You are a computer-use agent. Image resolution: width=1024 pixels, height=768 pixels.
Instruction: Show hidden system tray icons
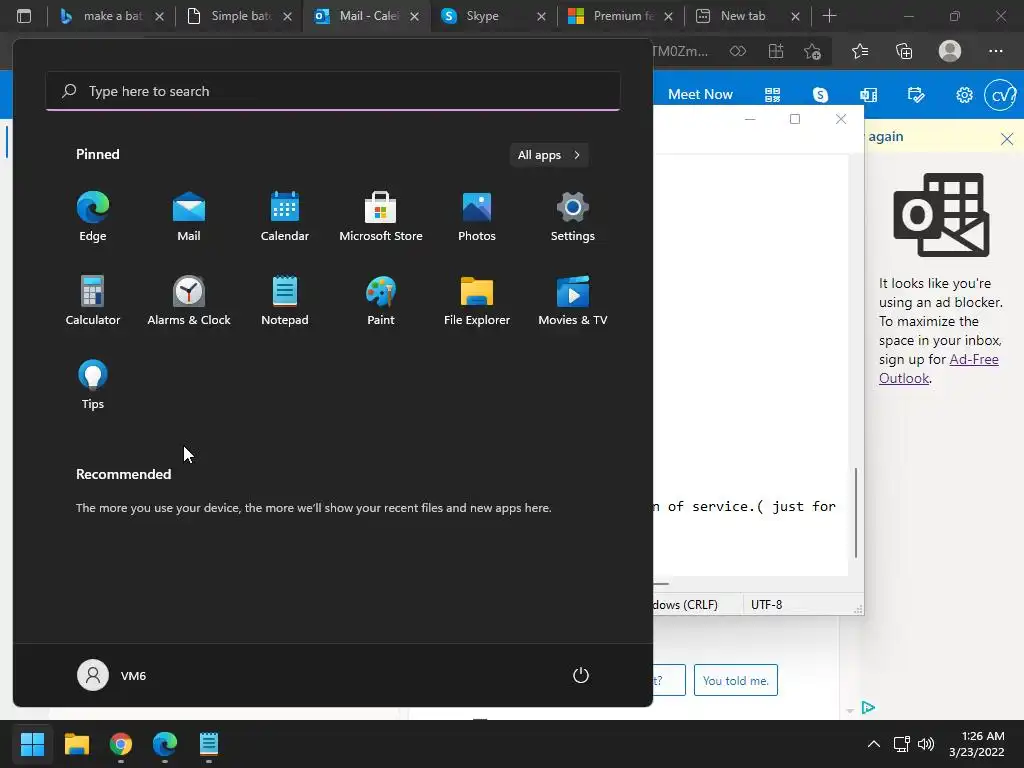873,744
